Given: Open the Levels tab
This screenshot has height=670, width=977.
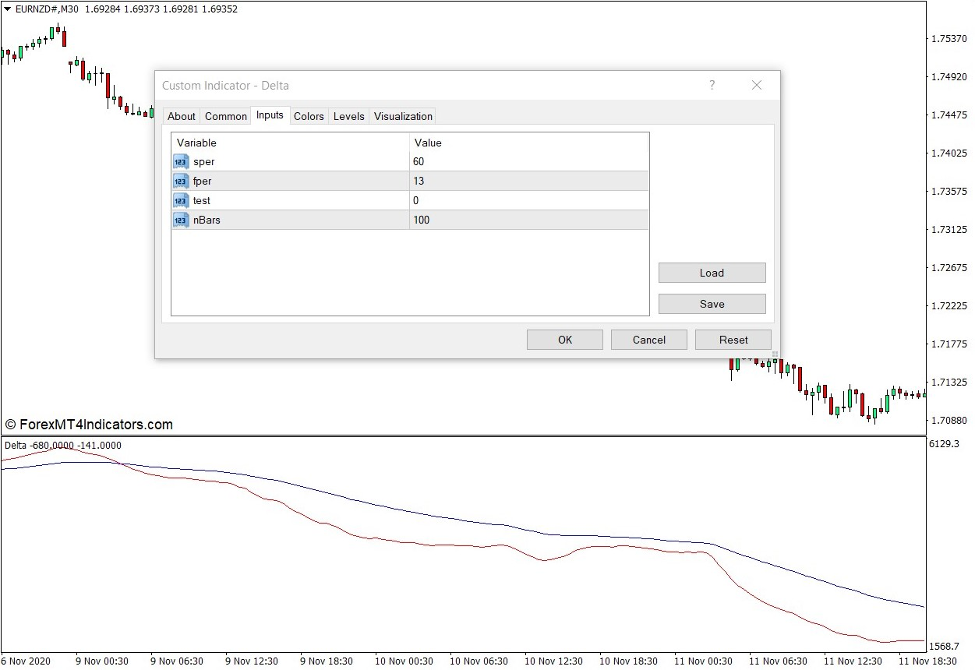Looking at the screenshot, I should (348, 116).
